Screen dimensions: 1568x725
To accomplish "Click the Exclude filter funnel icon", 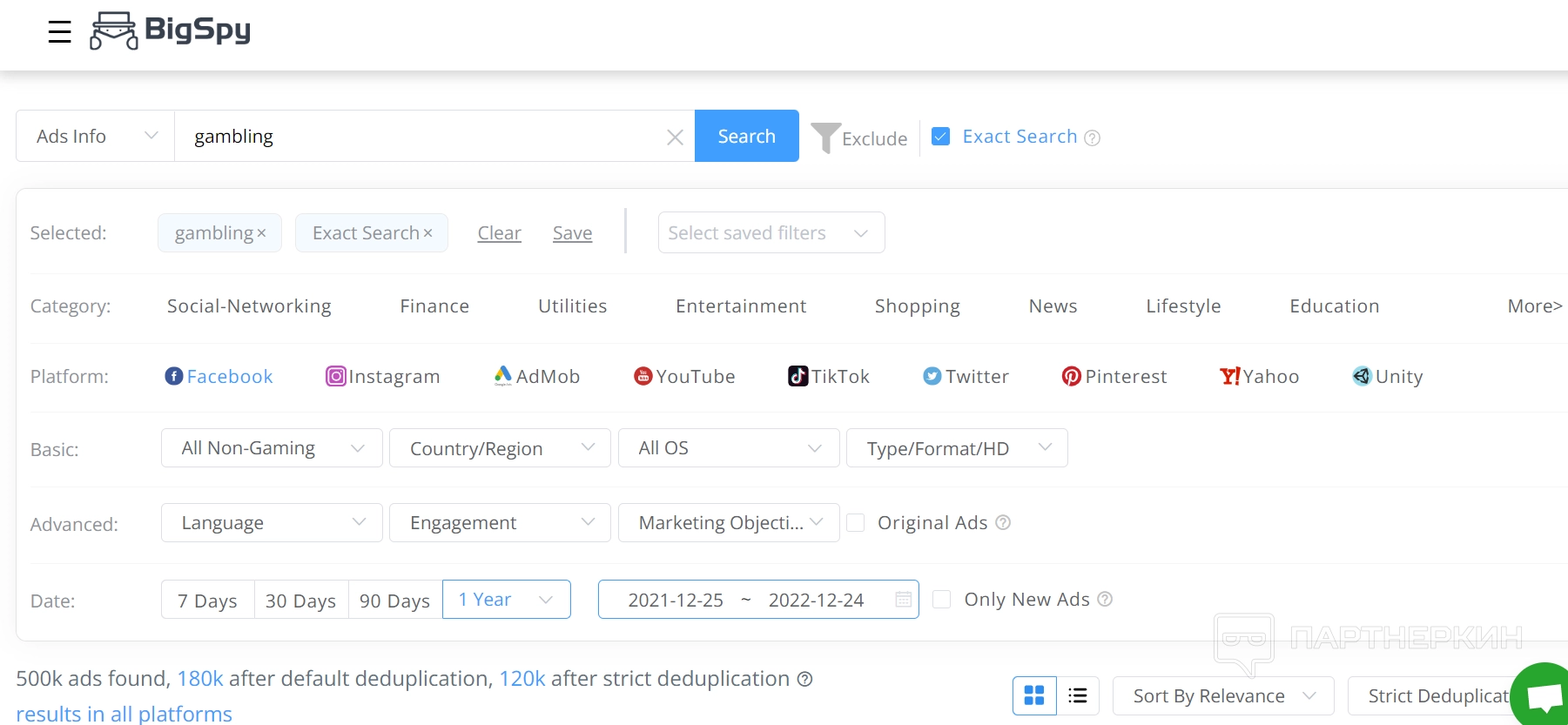I will [825, 138].
